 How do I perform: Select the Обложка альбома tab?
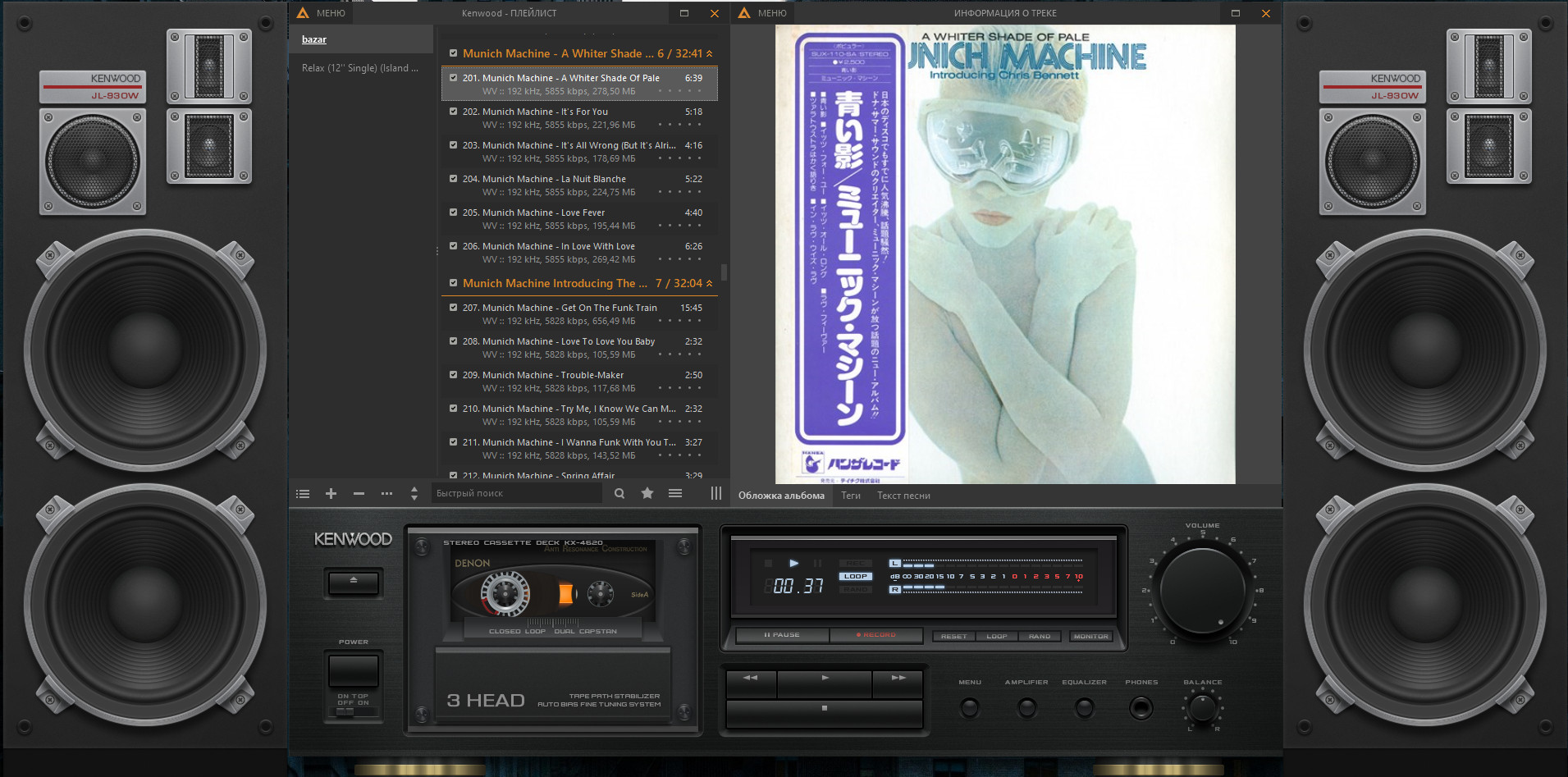point(781,496)
